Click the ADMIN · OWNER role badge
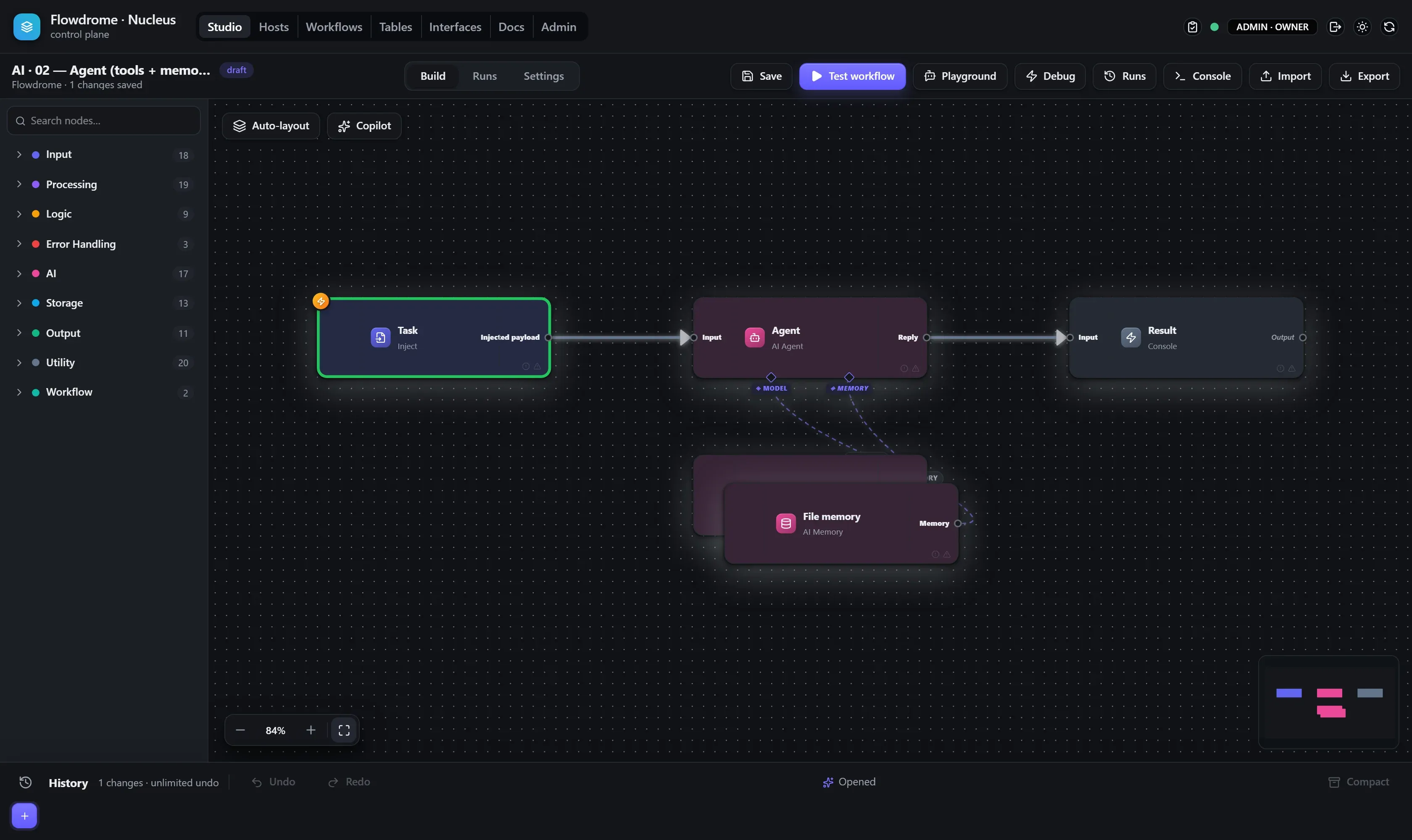 [x=1272, y=26]
